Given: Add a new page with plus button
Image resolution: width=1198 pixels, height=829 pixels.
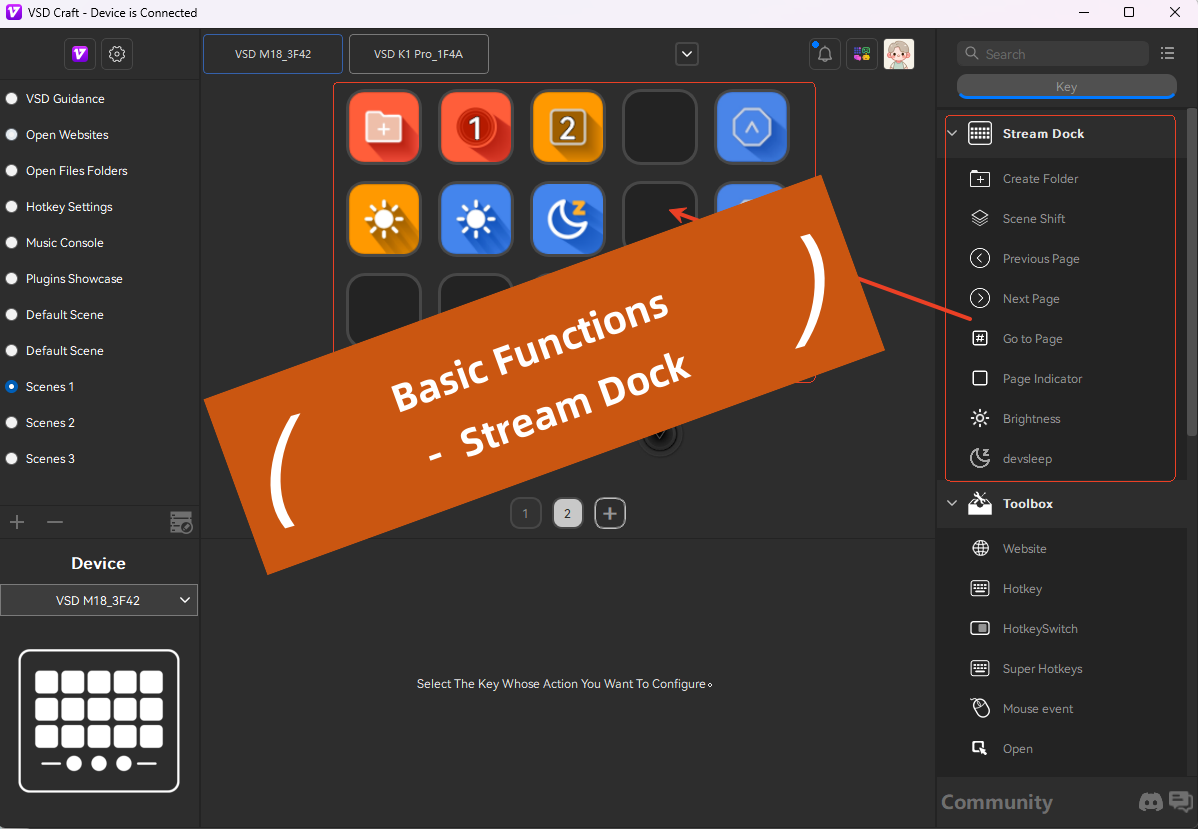Looking at the screenshot, I should [x=610, y=514].
